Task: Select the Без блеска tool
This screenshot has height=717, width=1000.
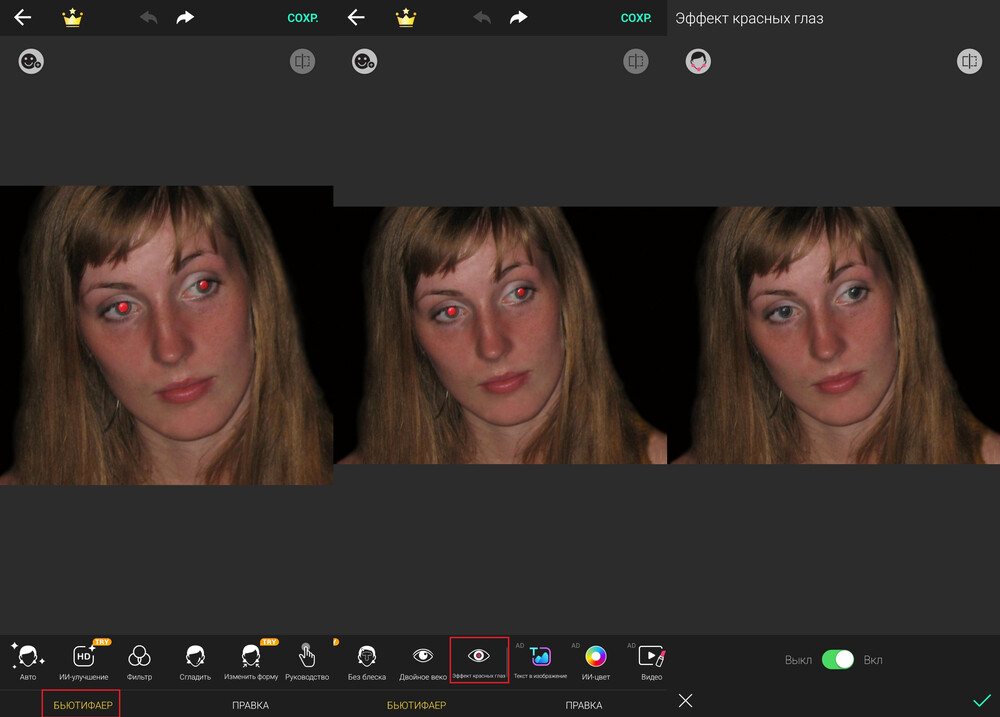Action: [x=367, y=659]
